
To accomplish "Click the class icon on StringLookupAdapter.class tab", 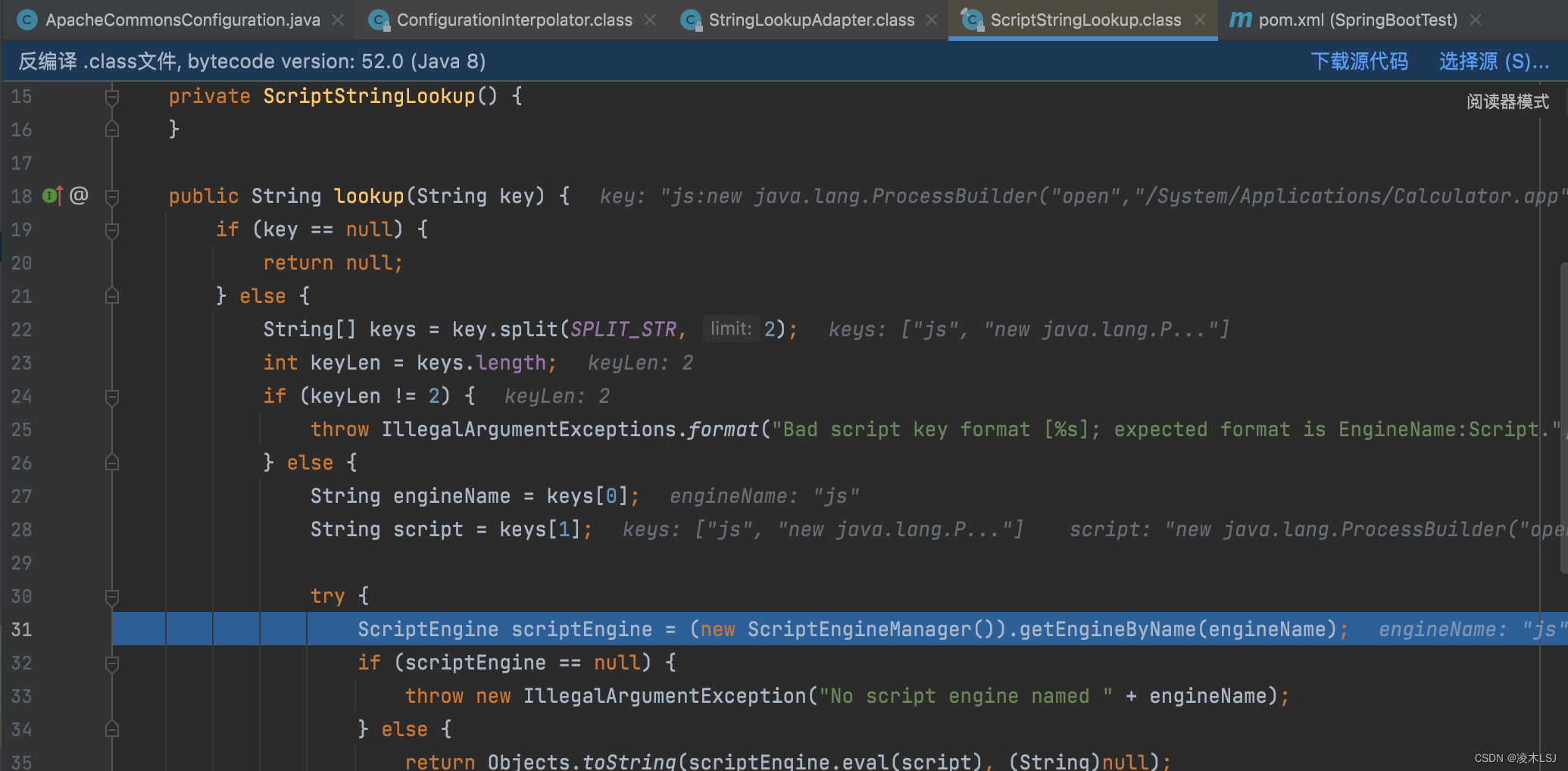I will pos(690,20).
